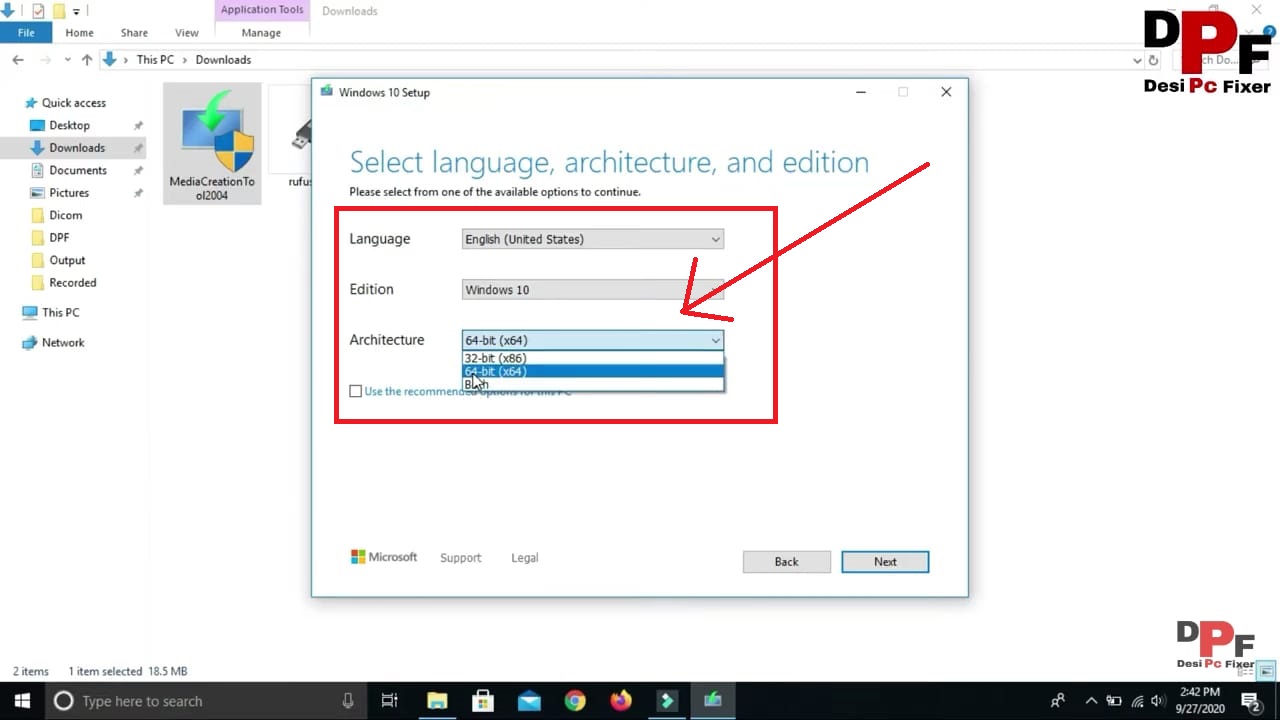Open the notification action center
This screenshot has width=1280, height=720.
(1250, 701)
